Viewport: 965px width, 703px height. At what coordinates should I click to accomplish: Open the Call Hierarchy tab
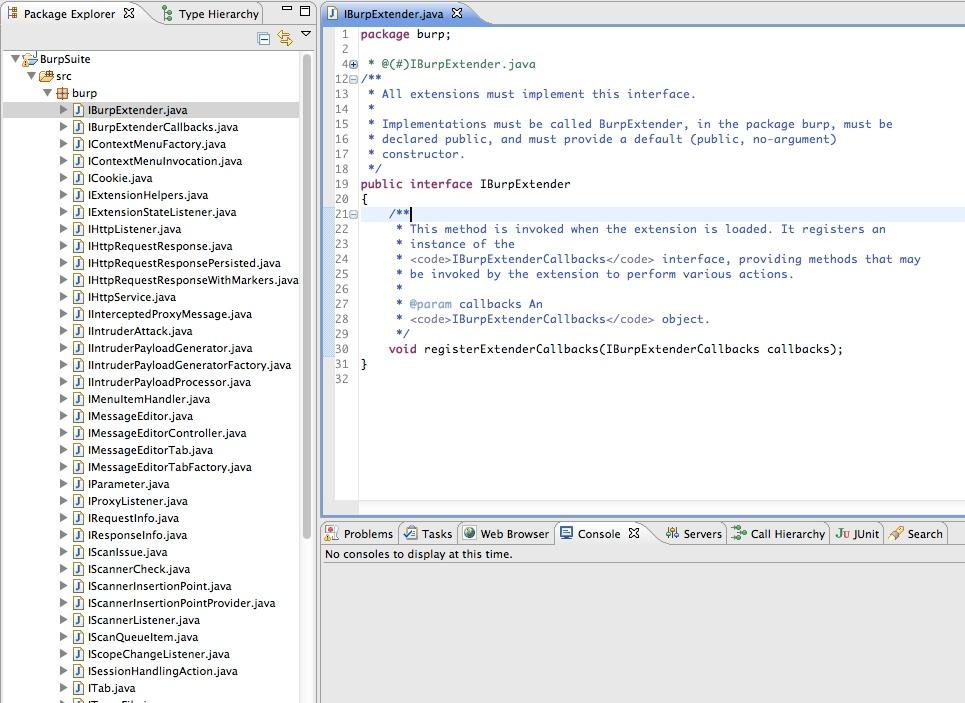pos(786,534)
